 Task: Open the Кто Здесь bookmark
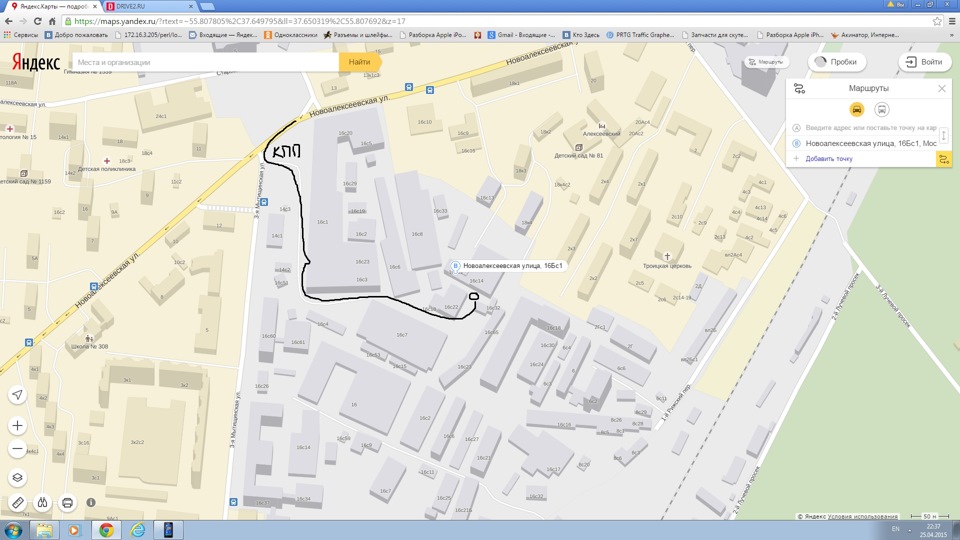[581, 35]
